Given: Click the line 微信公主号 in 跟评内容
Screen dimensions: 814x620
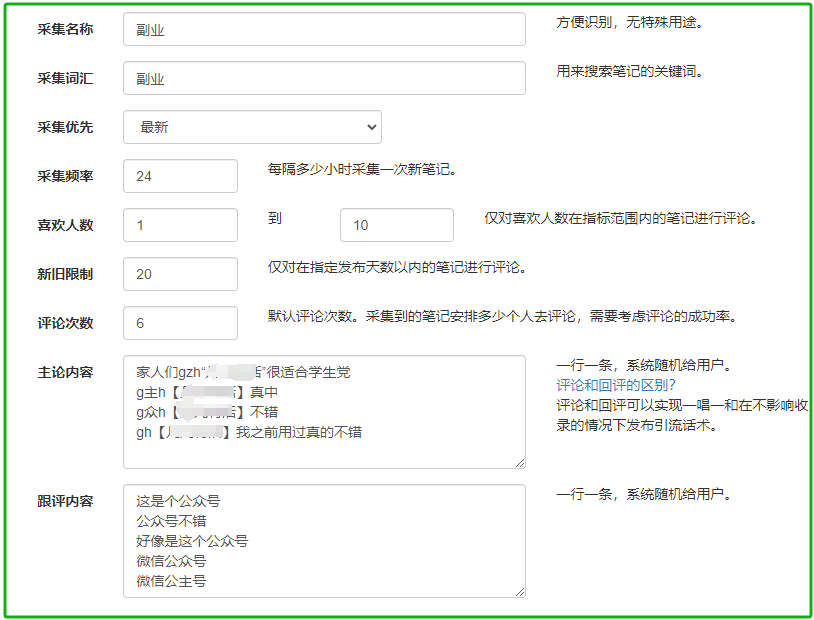Looking at the screenshot, I should (x=171, y=581).
